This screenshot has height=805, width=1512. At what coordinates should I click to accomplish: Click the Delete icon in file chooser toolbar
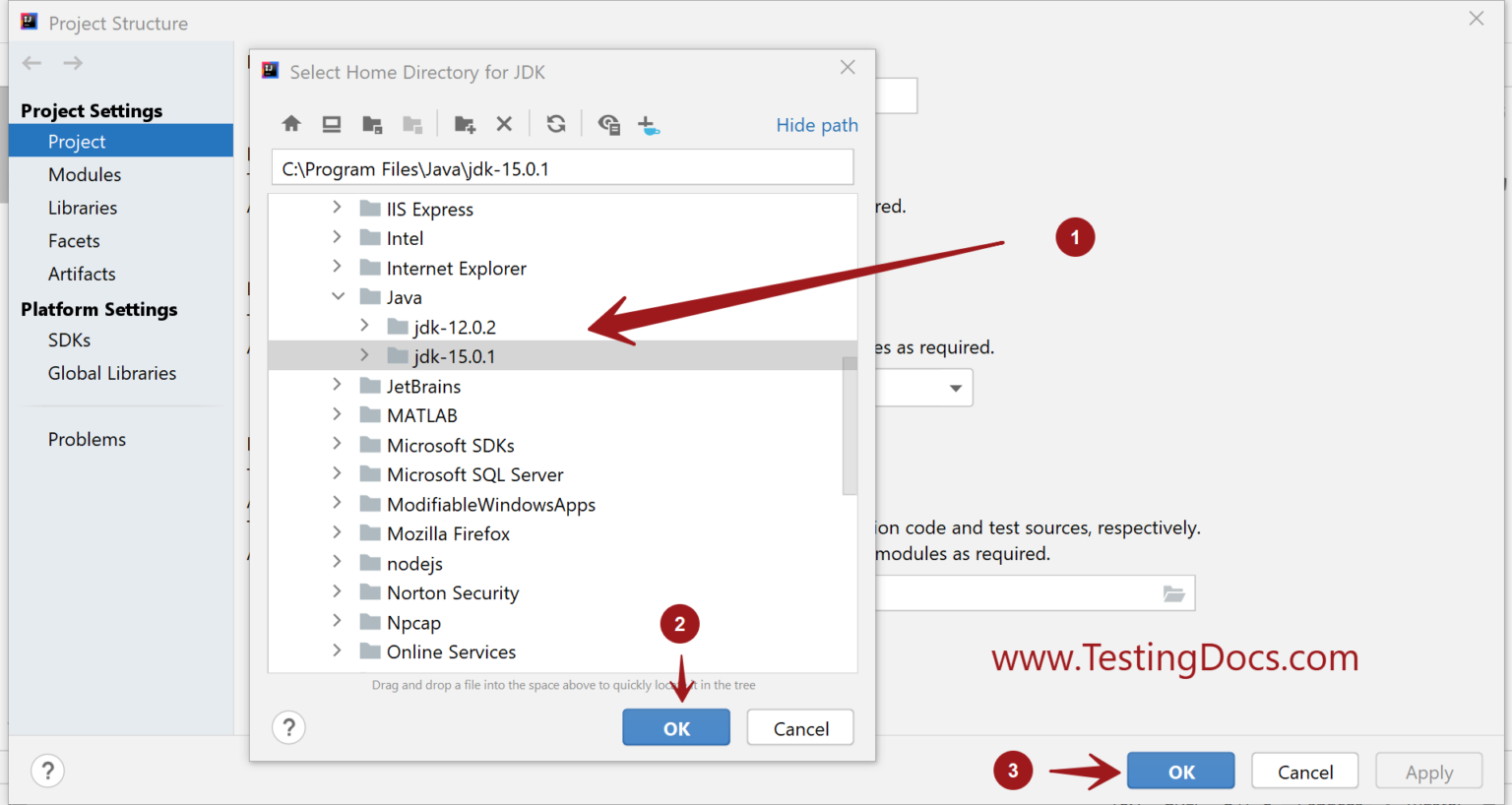[x=504, y=124]
